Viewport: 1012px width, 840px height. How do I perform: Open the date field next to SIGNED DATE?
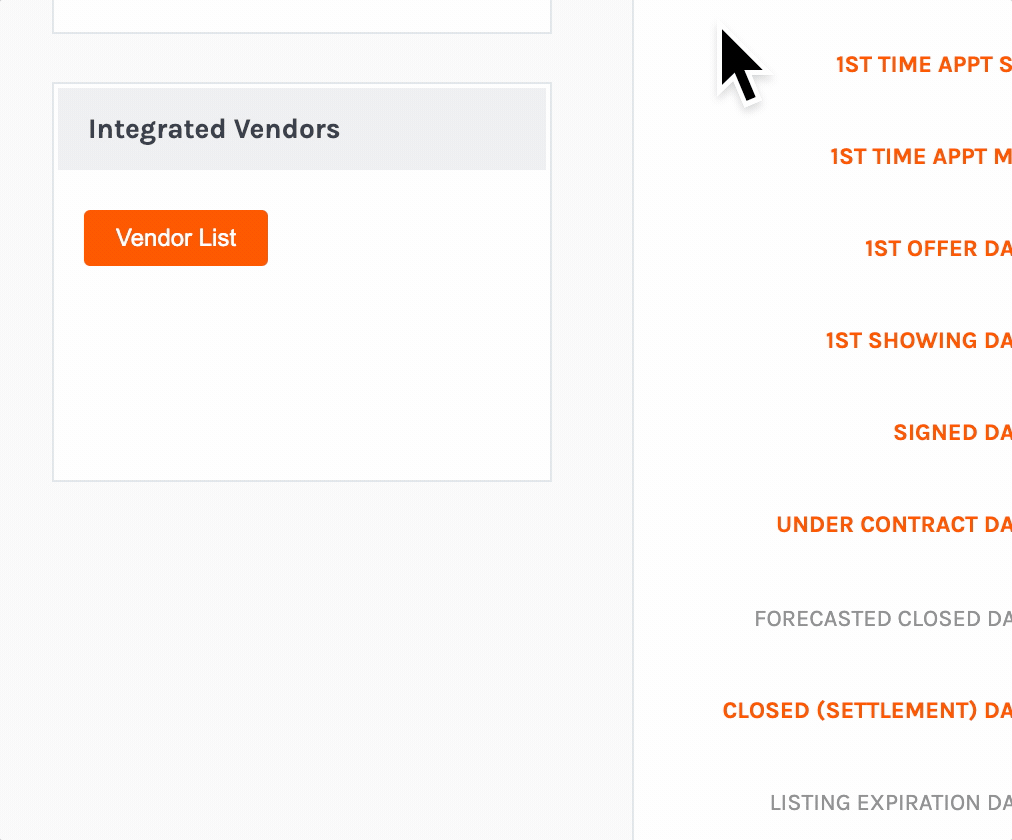pos(1008,432)
